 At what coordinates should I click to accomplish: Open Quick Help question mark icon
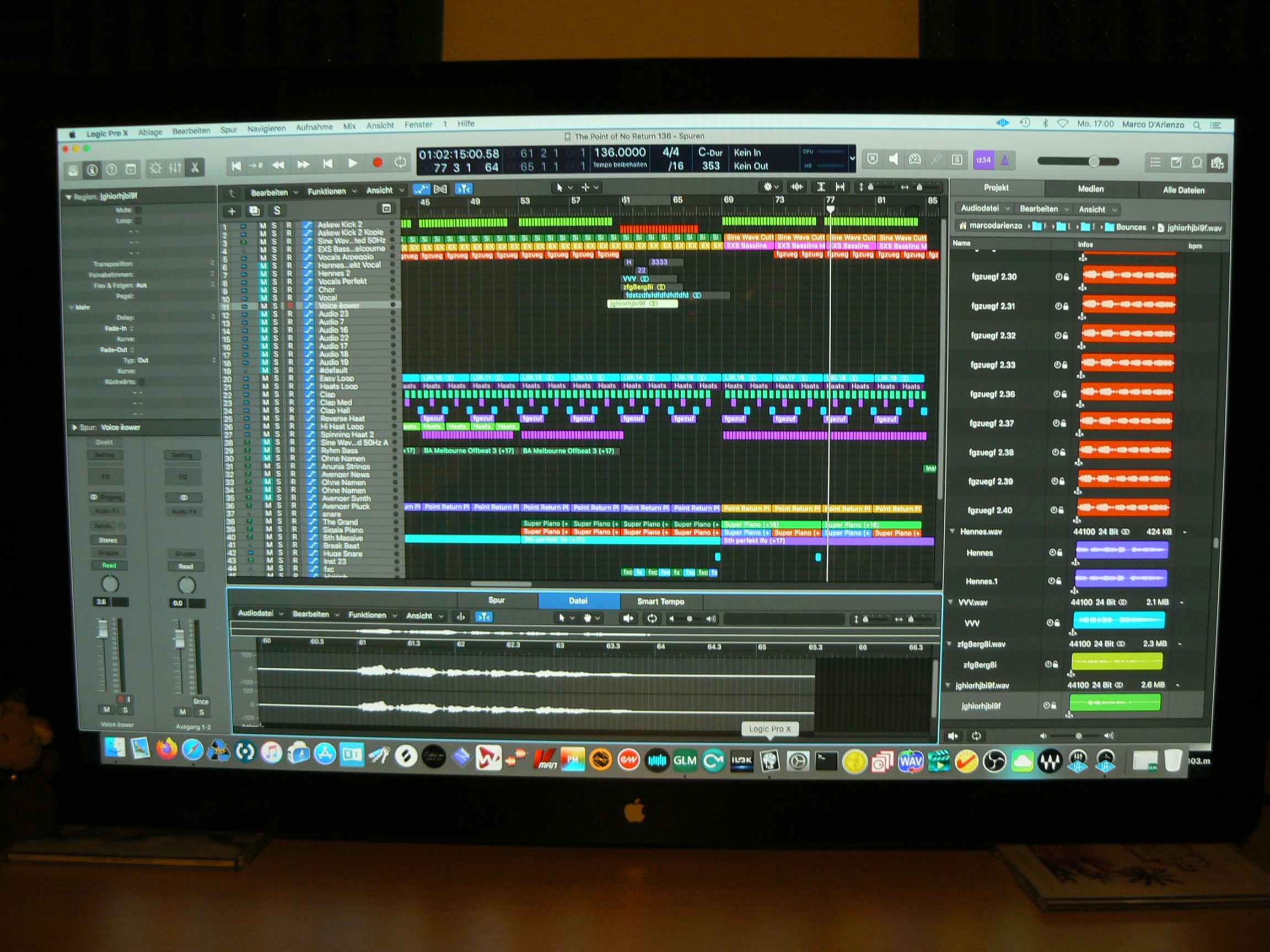(x=112, y=169)
